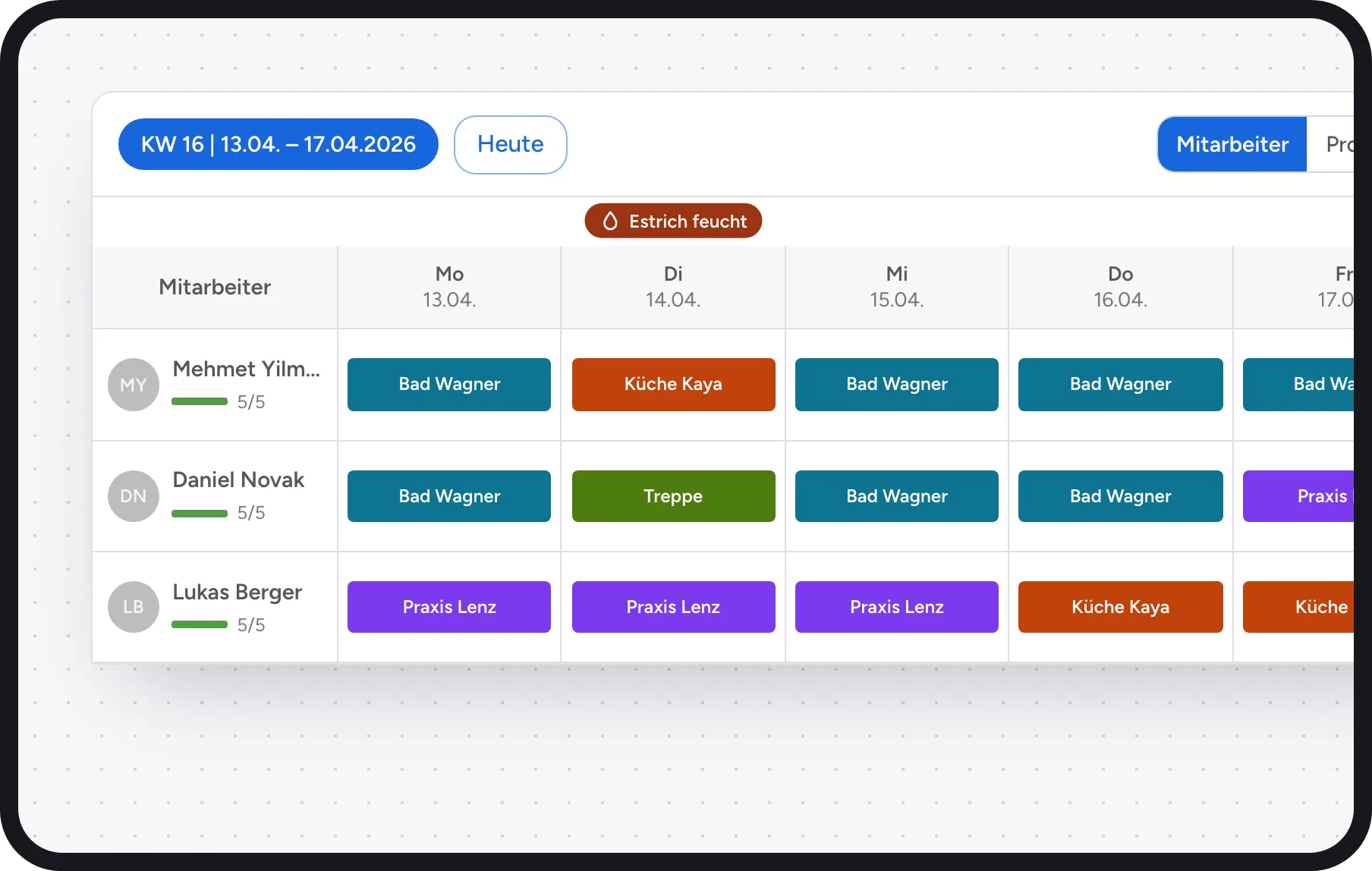Open Lukas's Friday Küche assignment
This screenshot has width=1372, height=871.
pyautogui.click(x=1298, y=607)
